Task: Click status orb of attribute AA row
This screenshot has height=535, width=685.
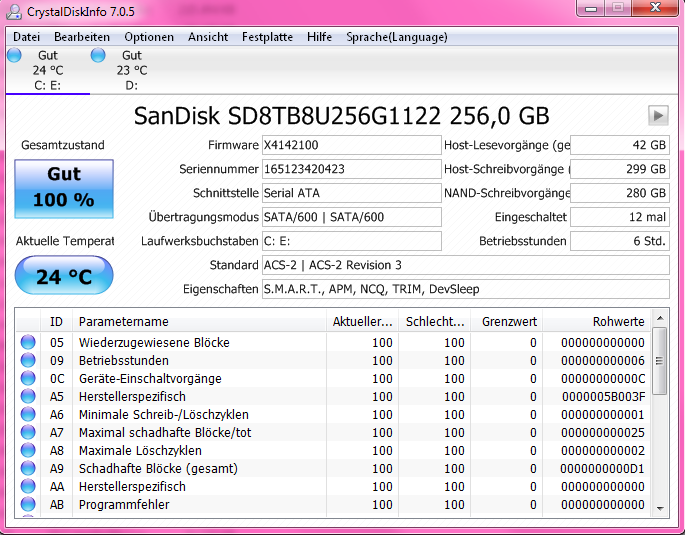Action: point(28,486)
